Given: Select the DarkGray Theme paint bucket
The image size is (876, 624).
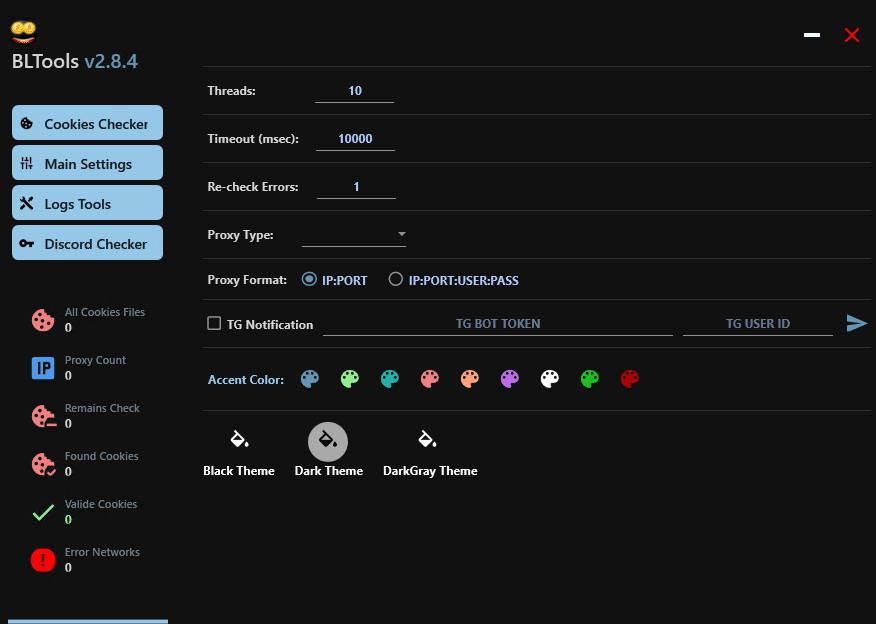Looking at the screenshot, I should (427, 440).
